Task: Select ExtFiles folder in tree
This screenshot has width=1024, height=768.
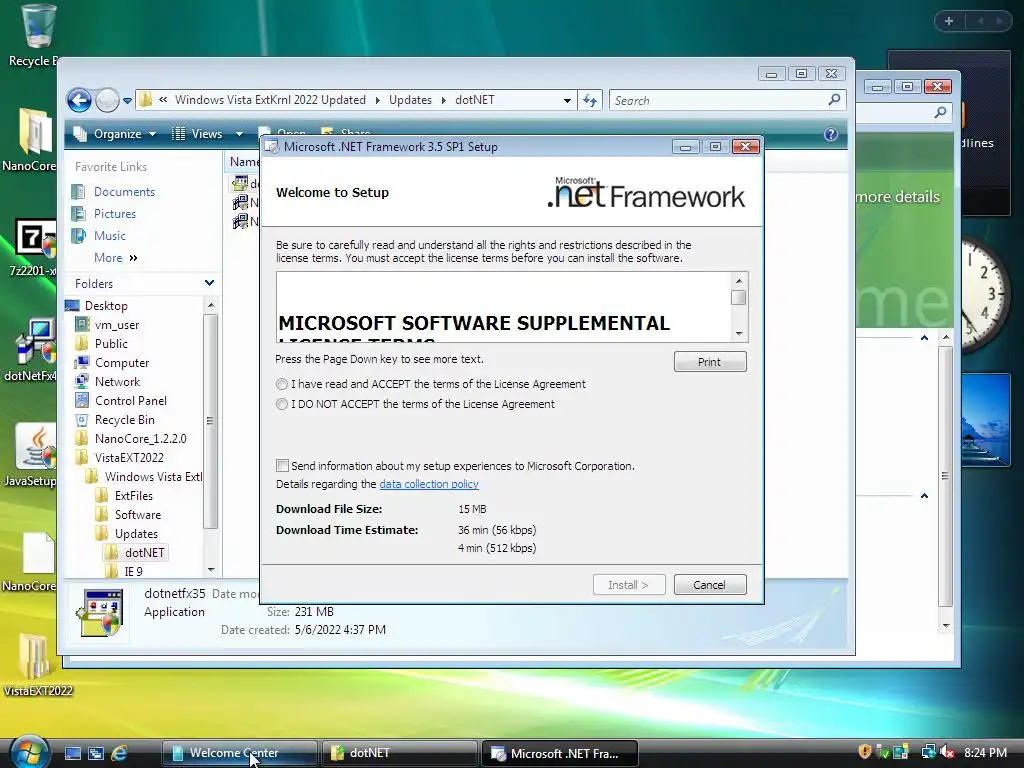Action: pos(133,496)
